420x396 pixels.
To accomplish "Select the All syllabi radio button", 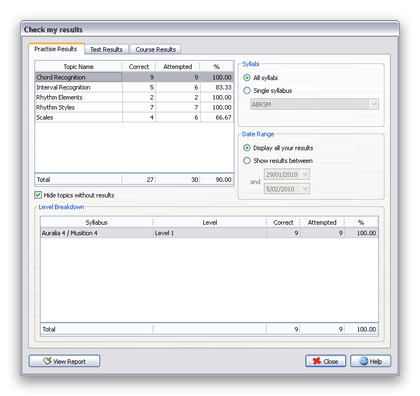I will 247,78.
